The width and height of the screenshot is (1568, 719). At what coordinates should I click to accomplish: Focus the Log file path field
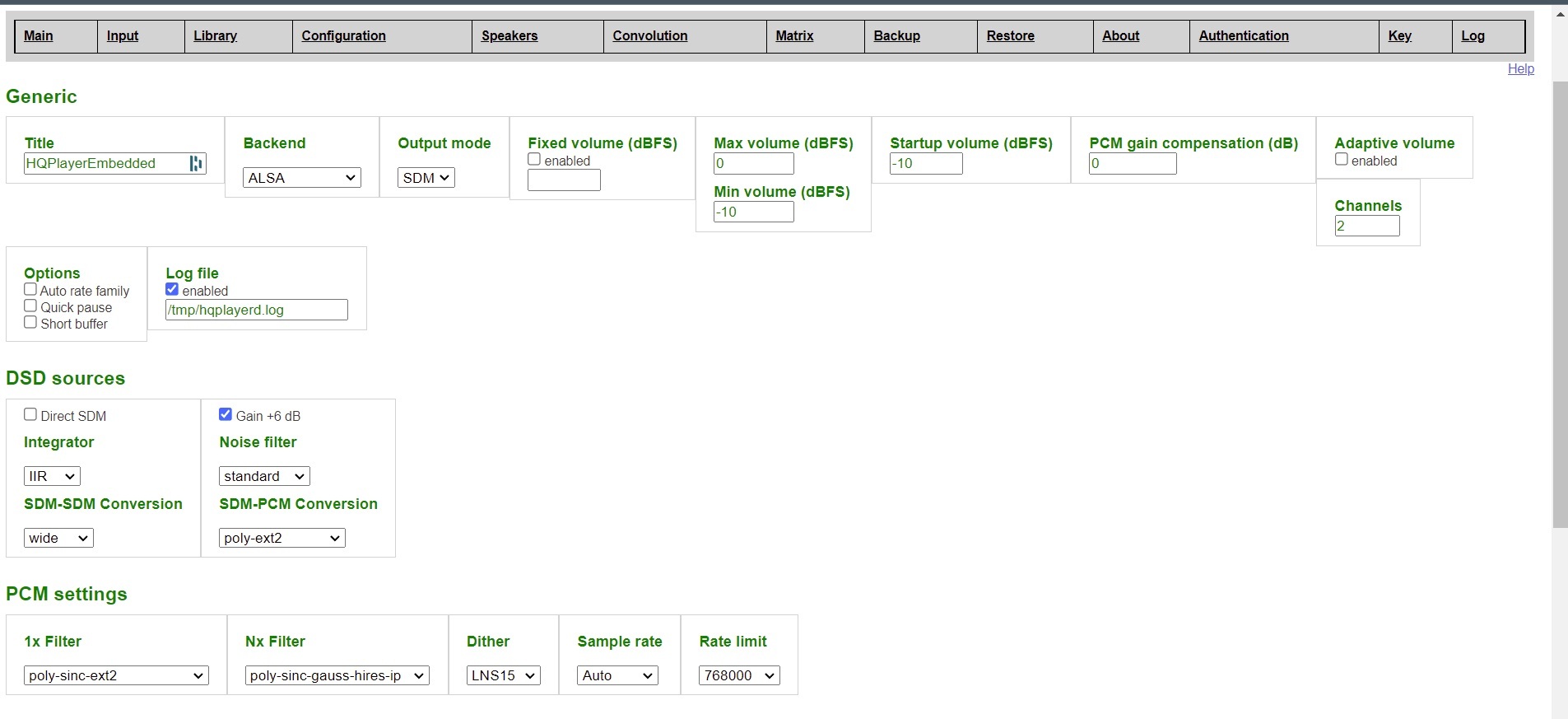click(x=256, y=310)
